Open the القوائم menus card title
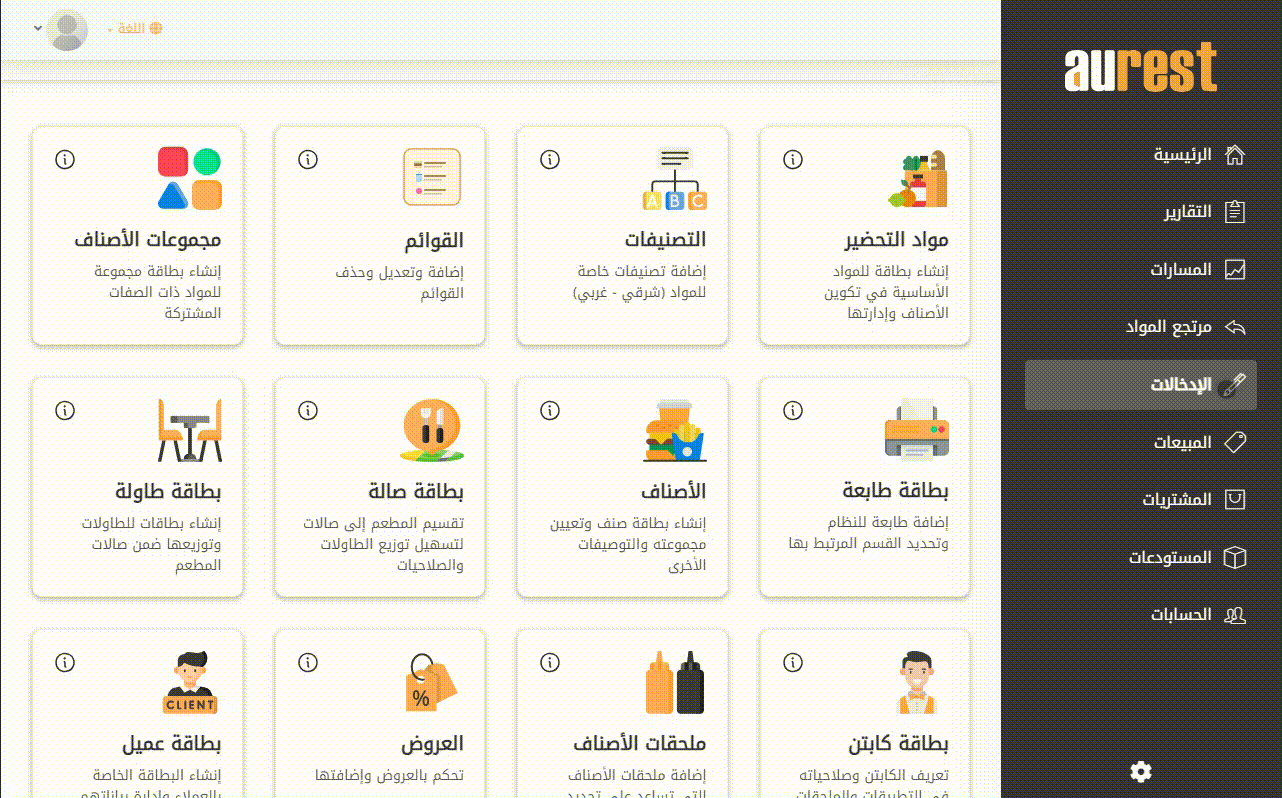The width and height of the screenshot is (1282, 798). pos(433,240)
